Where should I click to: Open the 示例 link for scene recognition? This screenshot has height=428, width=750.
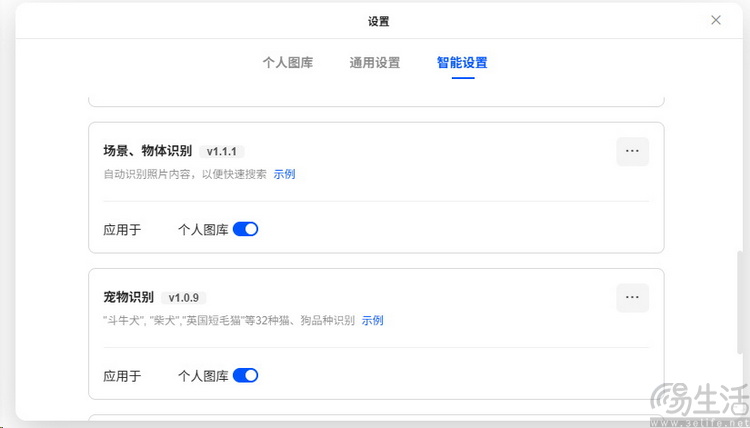[284, 174]
